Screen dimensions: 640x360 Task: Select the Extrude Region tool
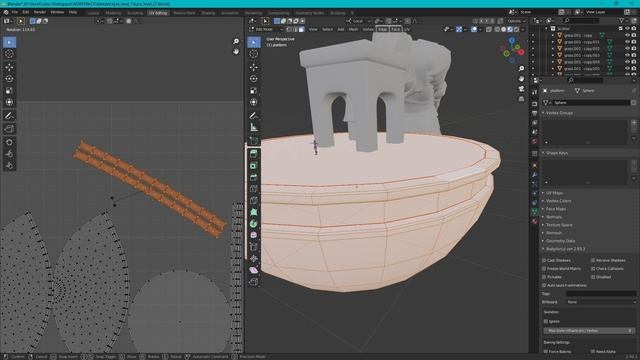pos(253,154)
